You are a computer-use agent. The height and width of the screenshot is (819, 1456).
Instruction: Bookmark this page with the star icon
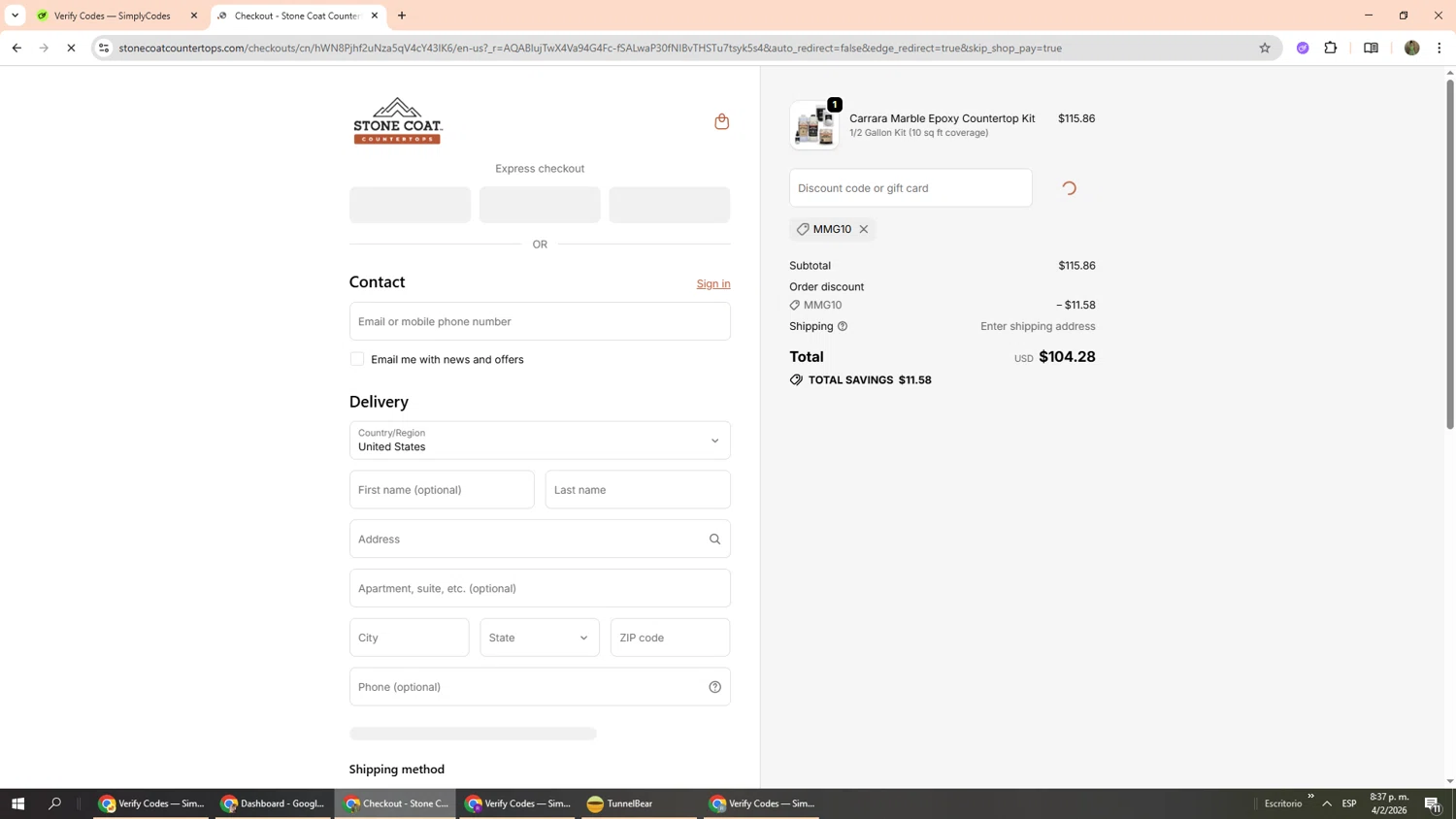pyautogui.click(x=1264, y=48)
